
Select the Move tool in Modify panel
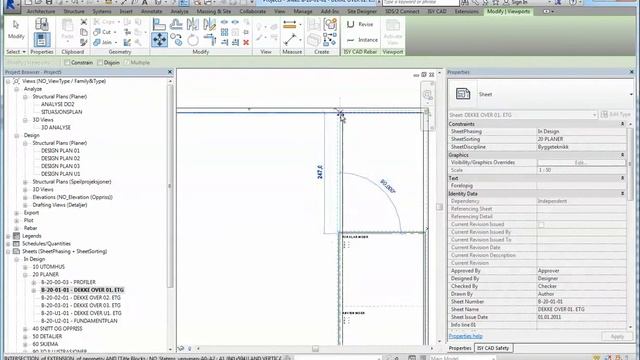[159, 40]
